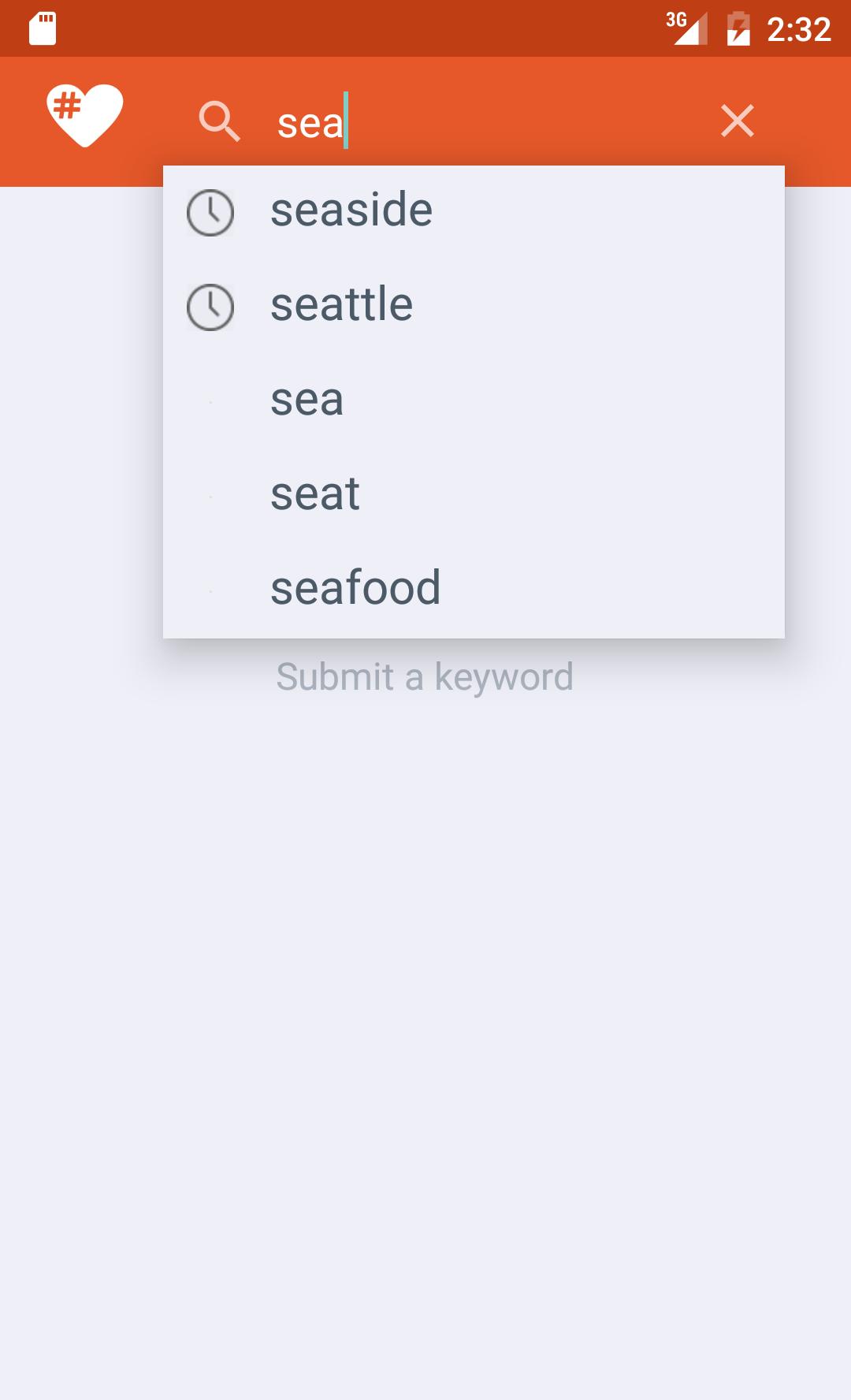Choose 'seattle' from the suggestions
This screenshot has width=851, height=1400.
coord(341,306)
